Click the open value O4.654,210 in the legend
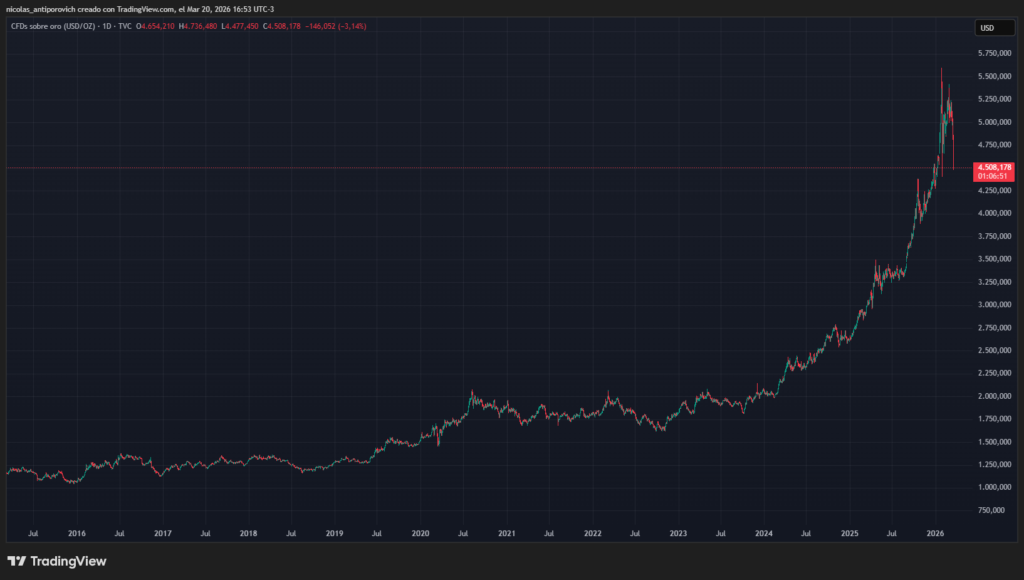 [x=155, y=26]
